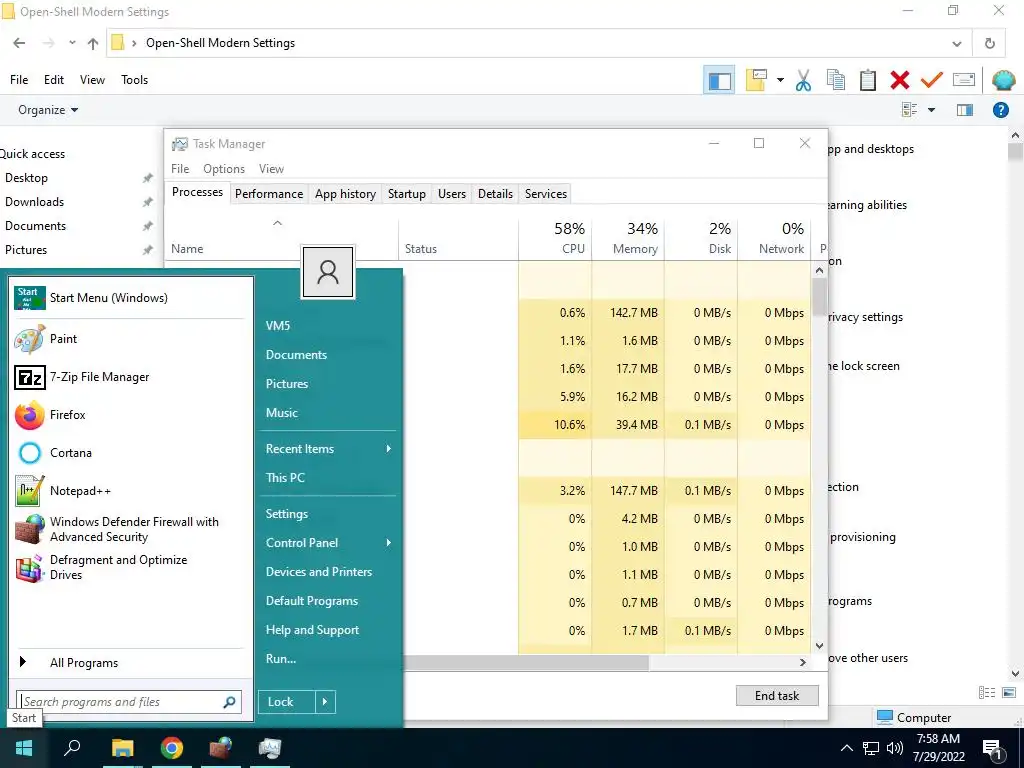The image size is (1024, 768).
Task: Click the Windows Start button
Action: [24, 747]
